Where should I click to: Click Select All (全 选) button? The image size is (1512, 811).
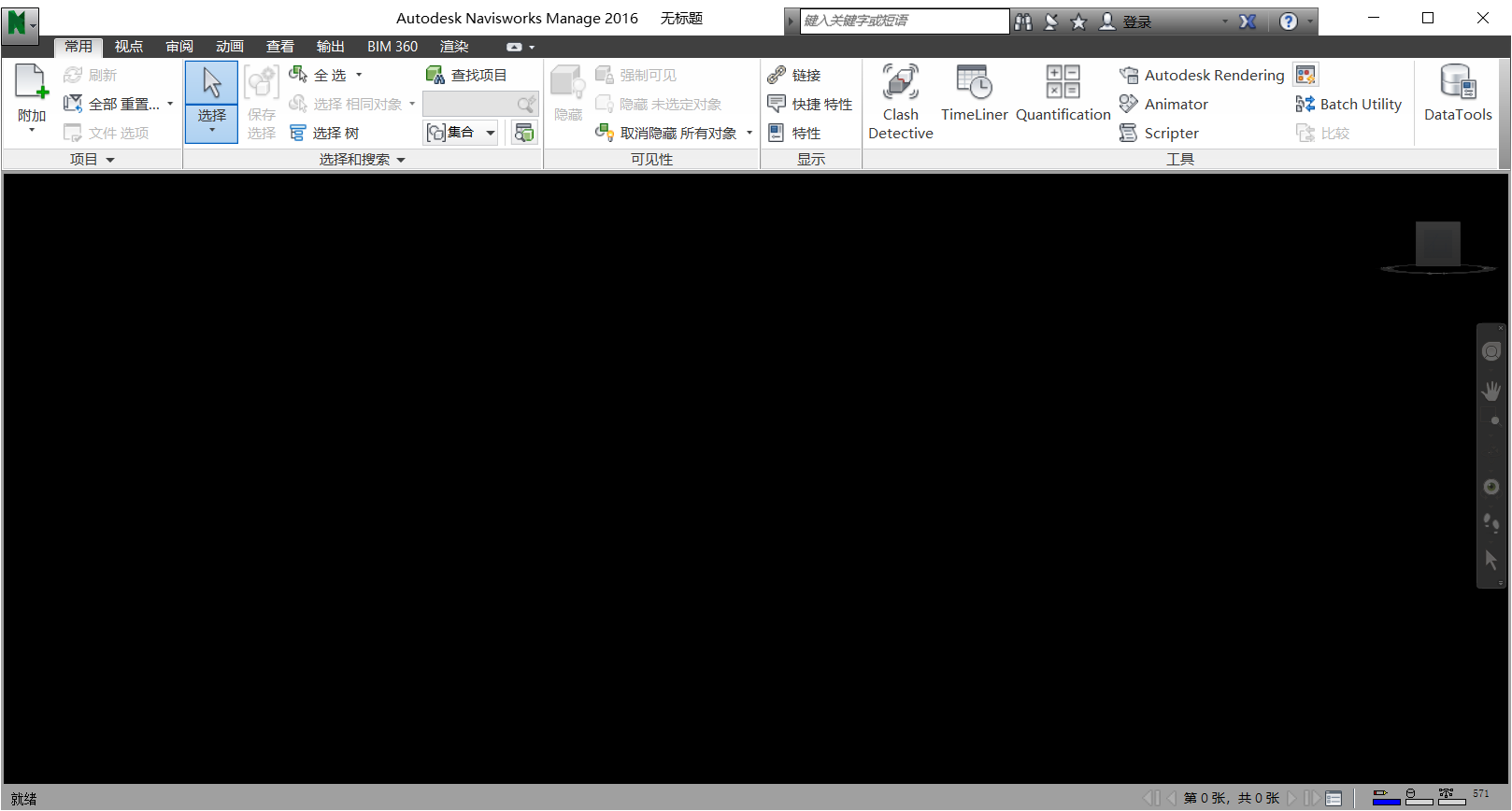pyautogui.click(x=319, y=75)
